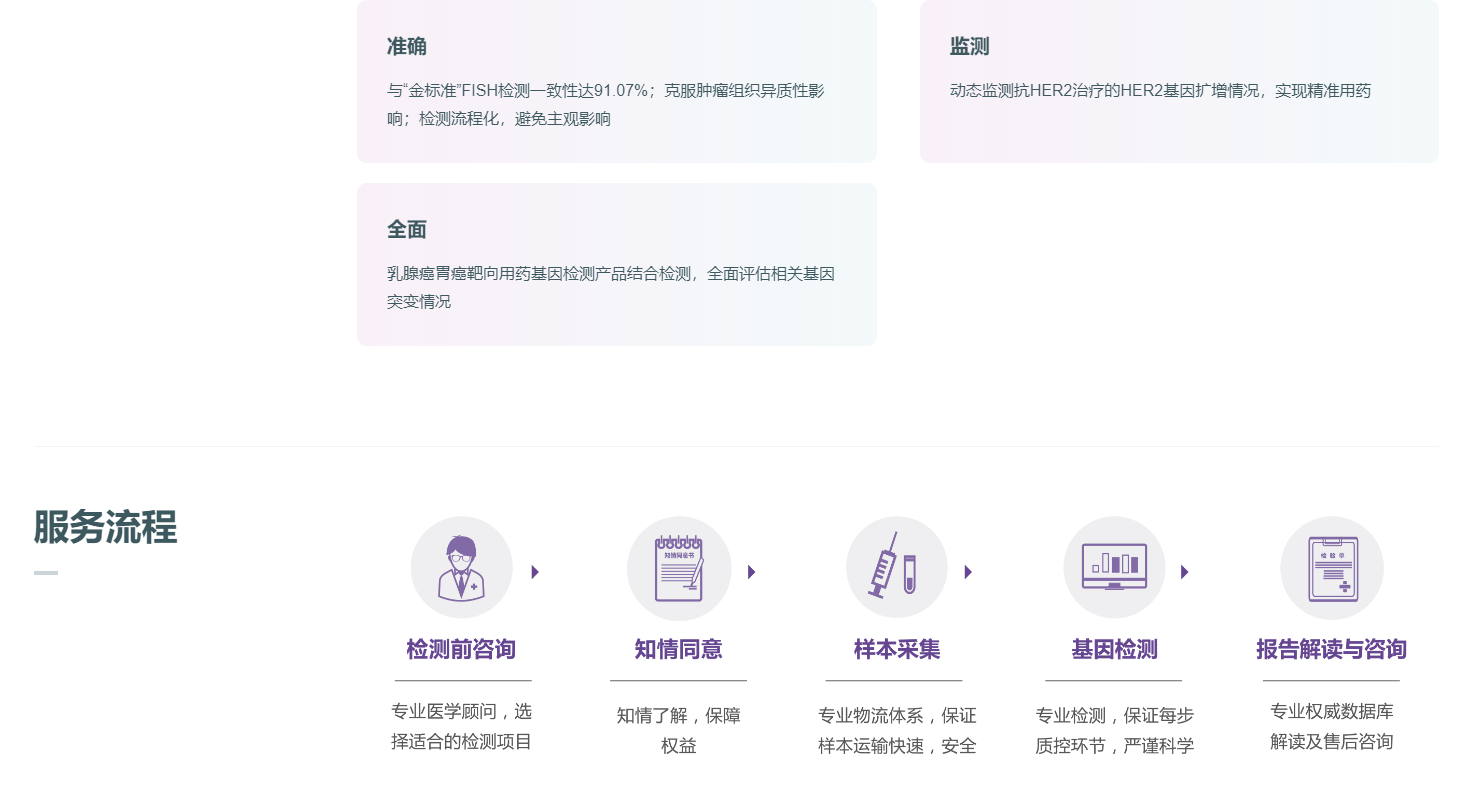1479x807 pixels.
Task: Click arrow after the sample collection icon
Action: pyautogui.click(x=968, y=572)
